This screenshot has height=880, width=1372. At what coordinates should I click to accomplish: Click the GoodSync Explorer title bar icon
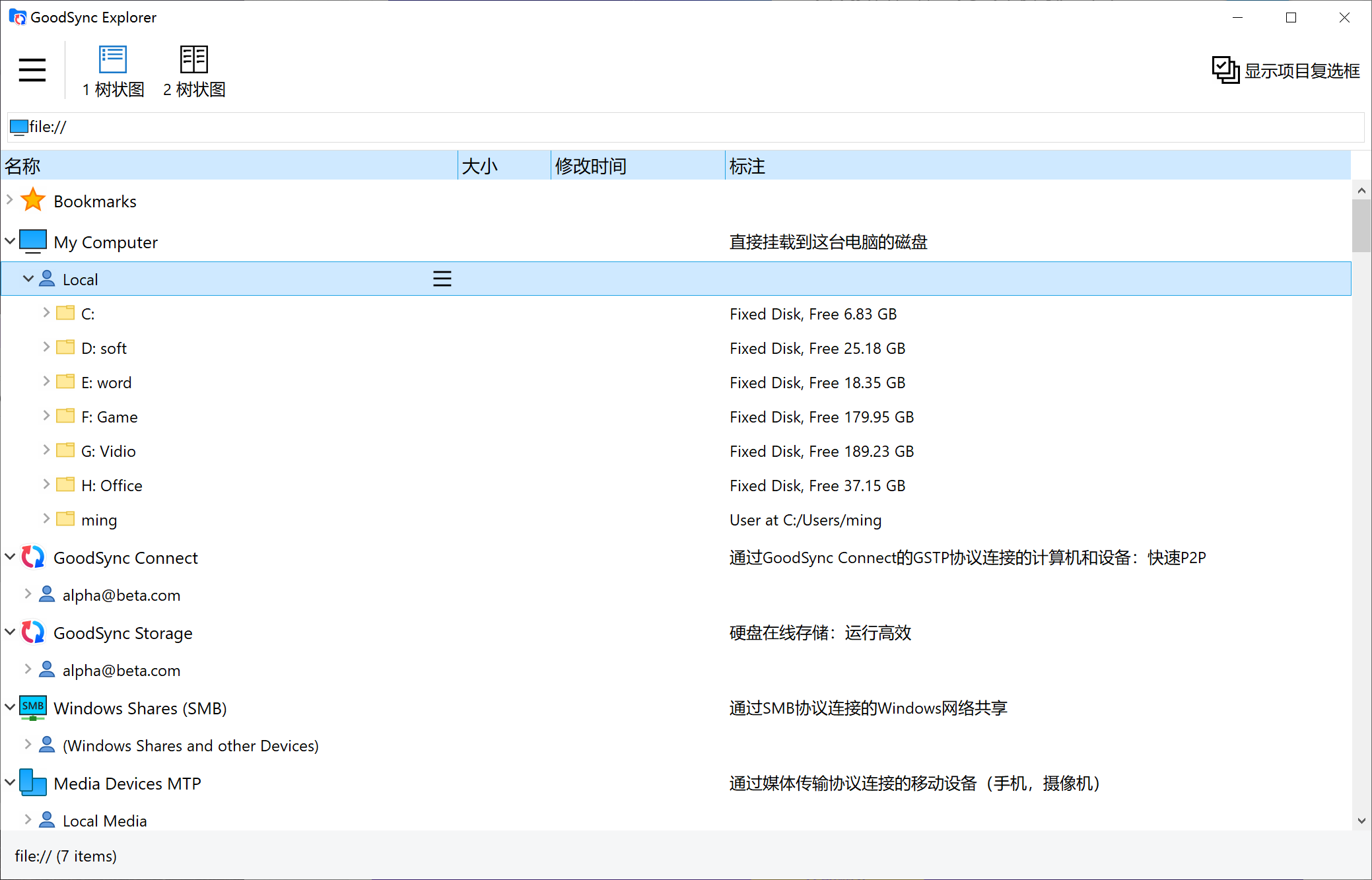(x=18, y=17)
